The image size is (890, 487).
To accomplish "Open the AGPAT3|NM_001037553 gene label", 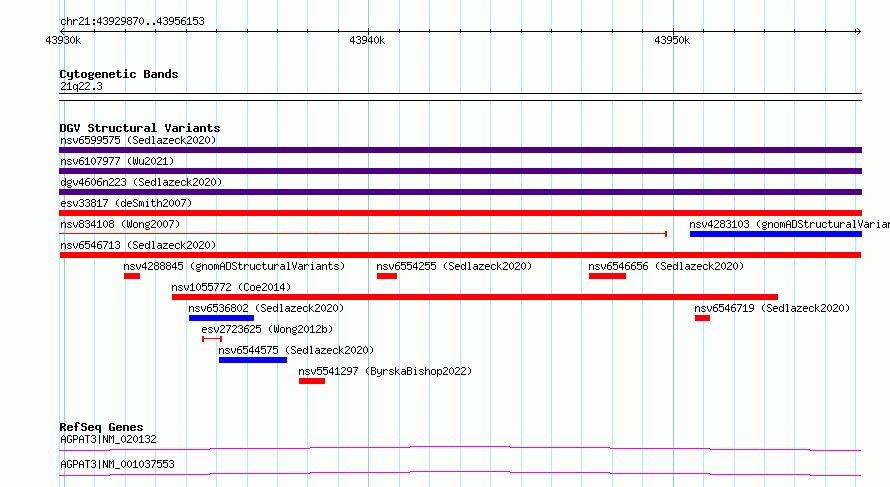I will (x=117, y=464).
